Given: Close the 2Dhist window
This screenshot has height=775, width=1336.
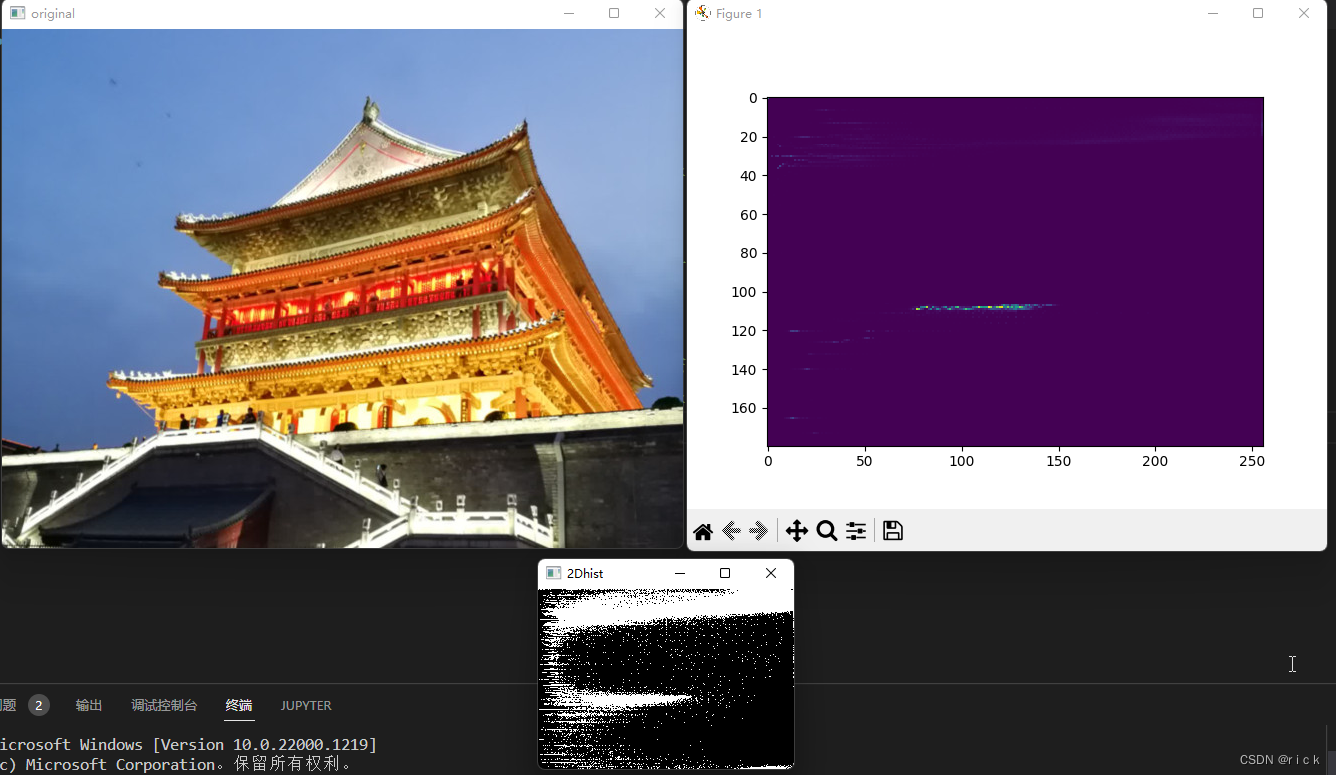Looking at the screenshot, I should (x=771, y=573).
